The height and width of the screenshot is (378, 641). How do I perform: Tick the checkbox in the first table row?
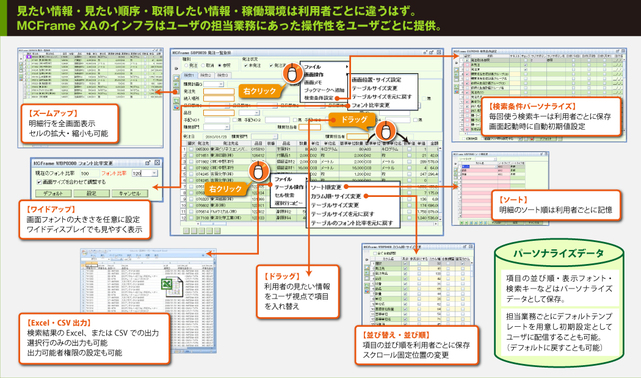[191, 149]
